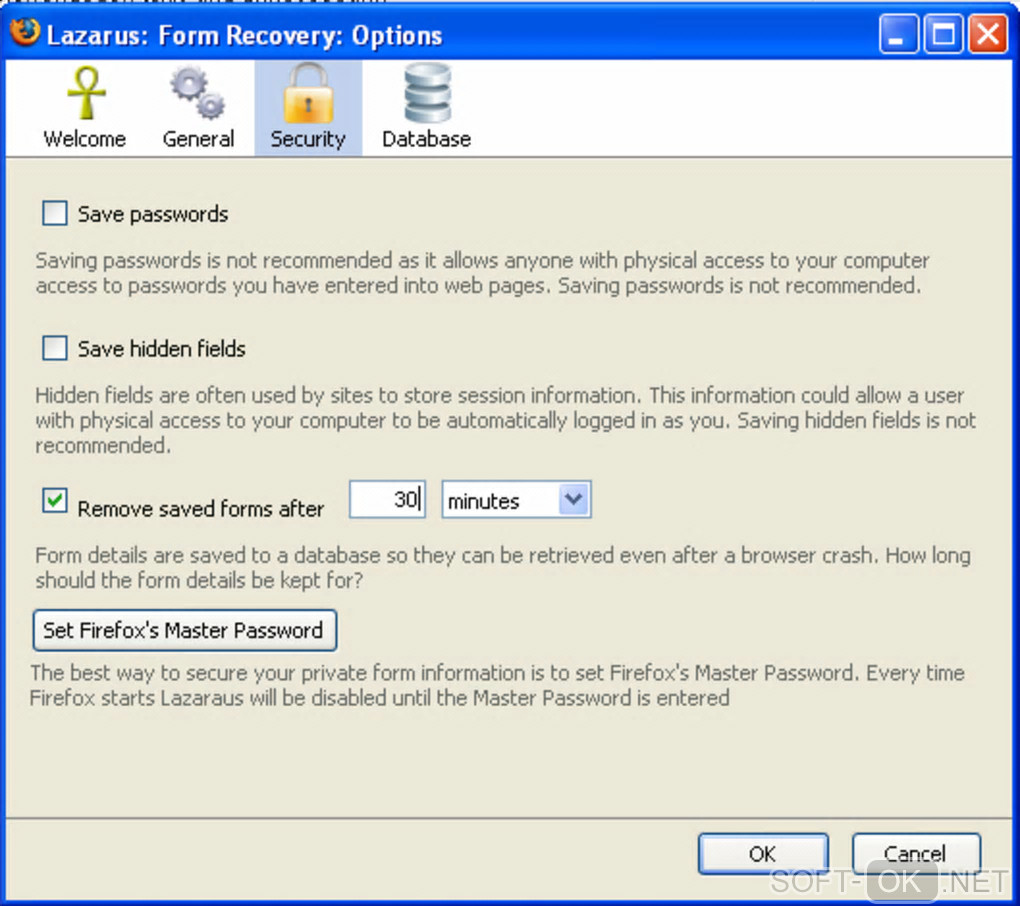Click text 'The best way to secure your private'
The image size is (1020, 906).
pyautogui.click(x=200, y=672)
